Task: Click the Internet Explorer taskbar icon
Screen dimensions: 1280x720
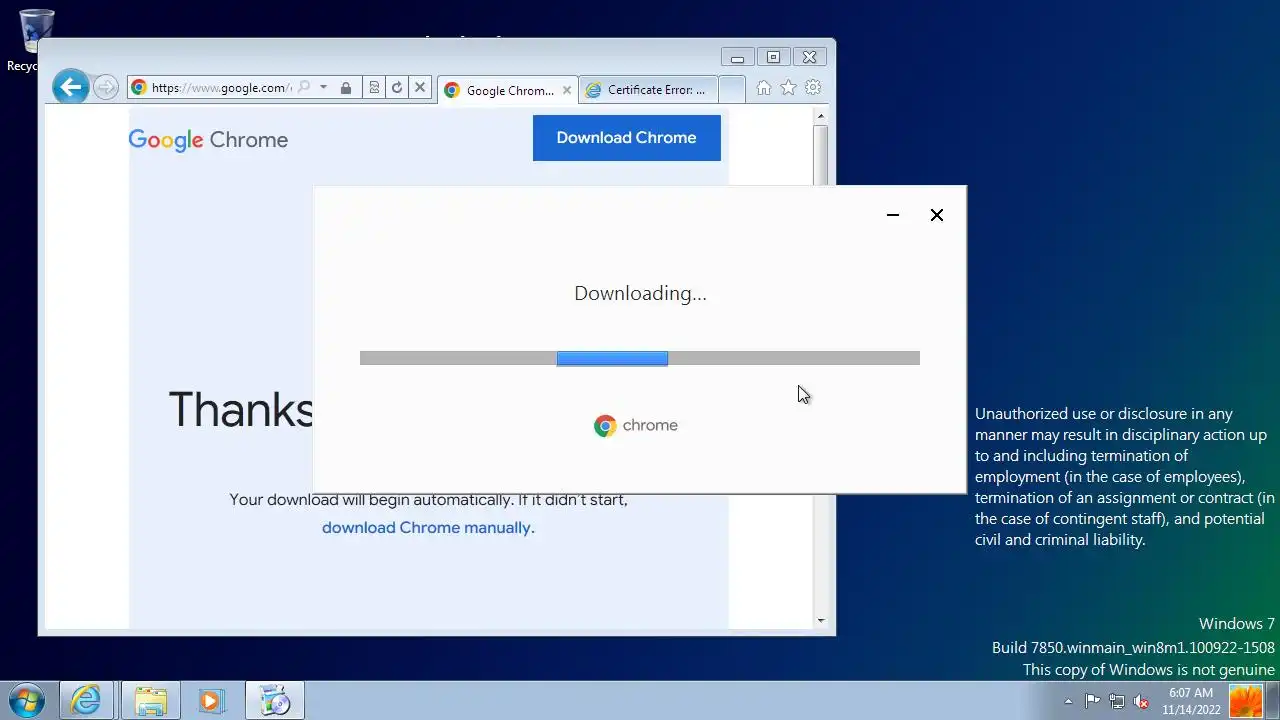Action: click(x=86, y=700)
